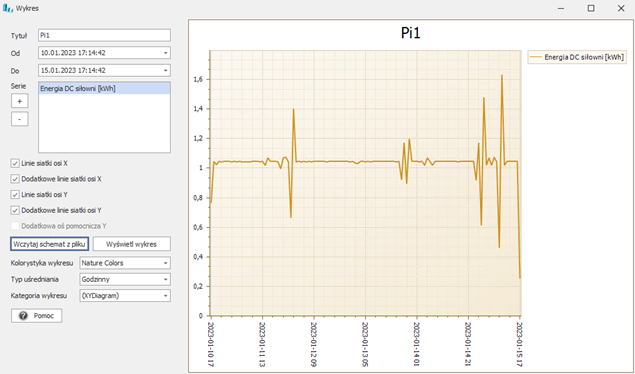Toggle Dodatkowe linie siatki osi Y checkbox
Screen dimensions: 635x374
point(15,210)
